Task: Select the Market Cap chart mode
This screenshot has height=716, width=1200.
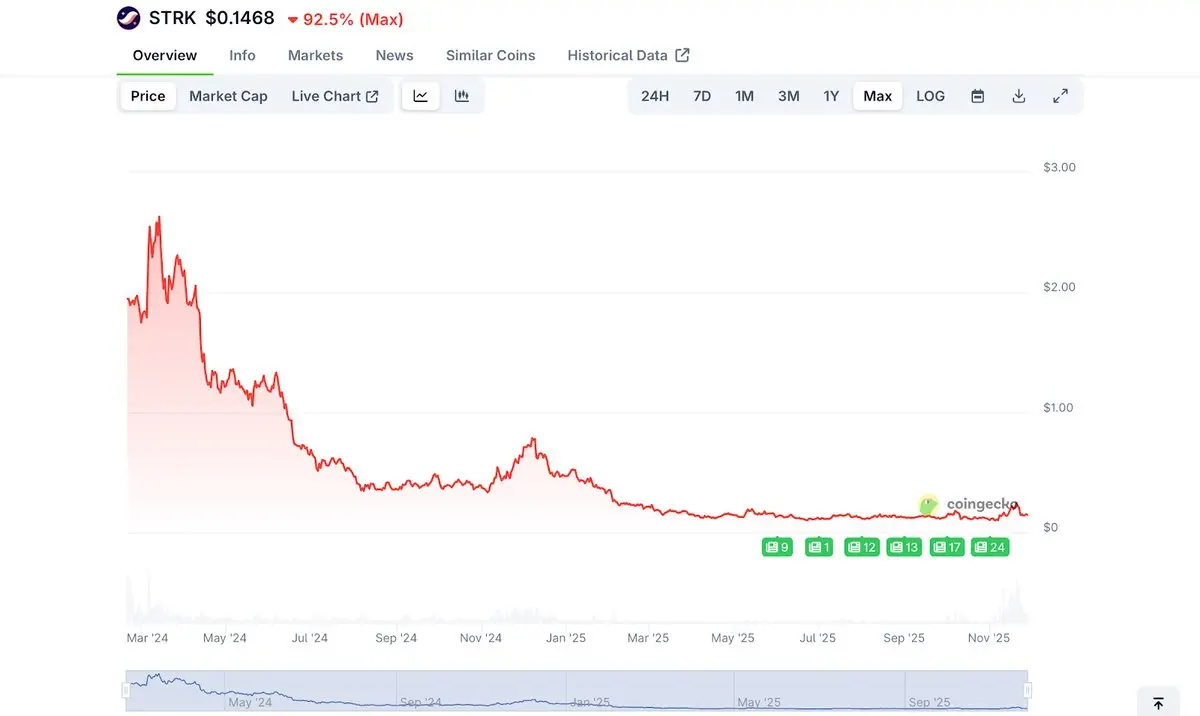Action: pyautogui.click(x=228, y=96)
